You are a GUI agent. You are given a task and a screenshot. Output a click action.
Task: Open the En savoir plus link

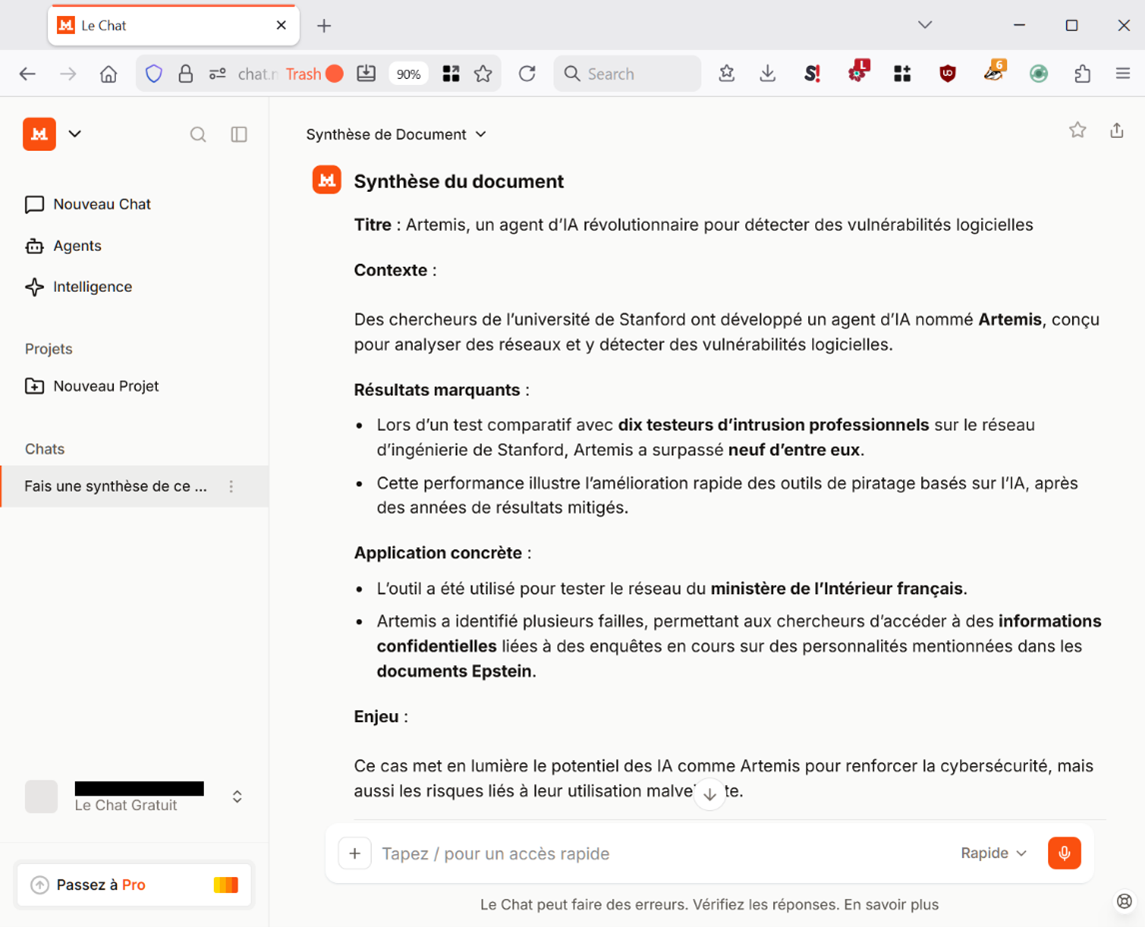point(893,904)
